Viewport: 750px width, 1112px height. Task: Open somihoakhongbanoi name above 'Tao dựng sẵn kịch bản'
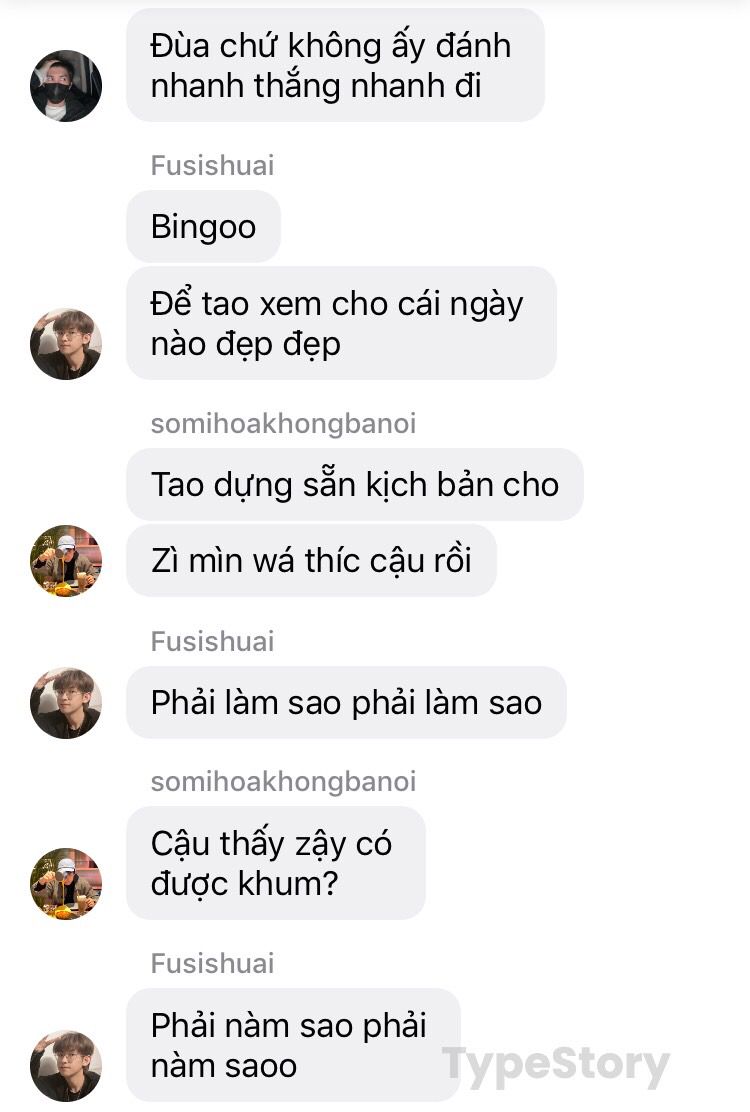point(284,423)
